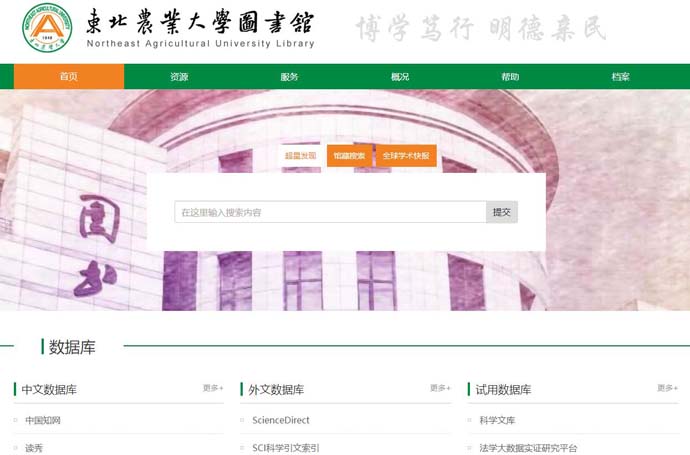Open the 档案 navigation menu

620,77
